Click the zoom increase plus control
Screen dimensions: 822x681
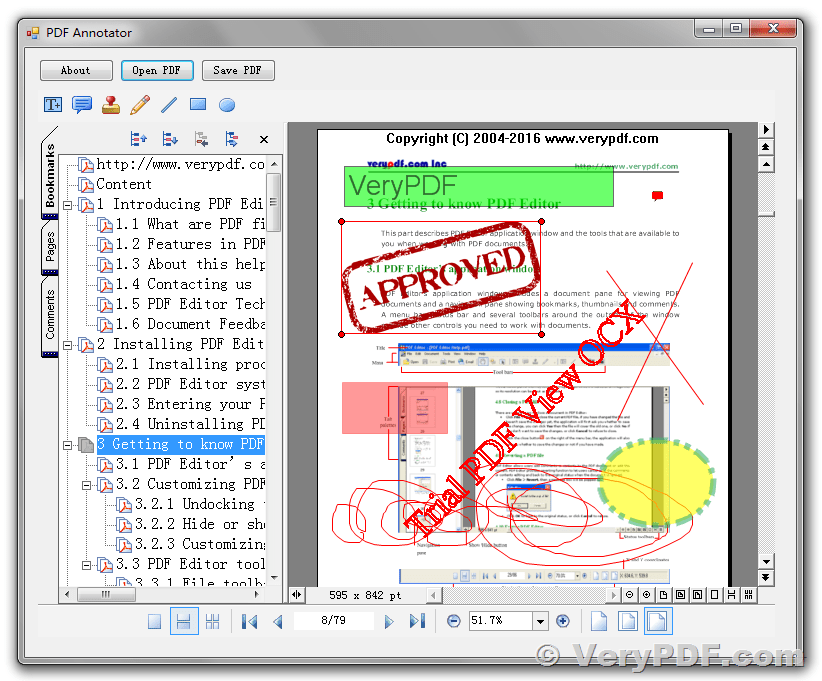(563, 621)
